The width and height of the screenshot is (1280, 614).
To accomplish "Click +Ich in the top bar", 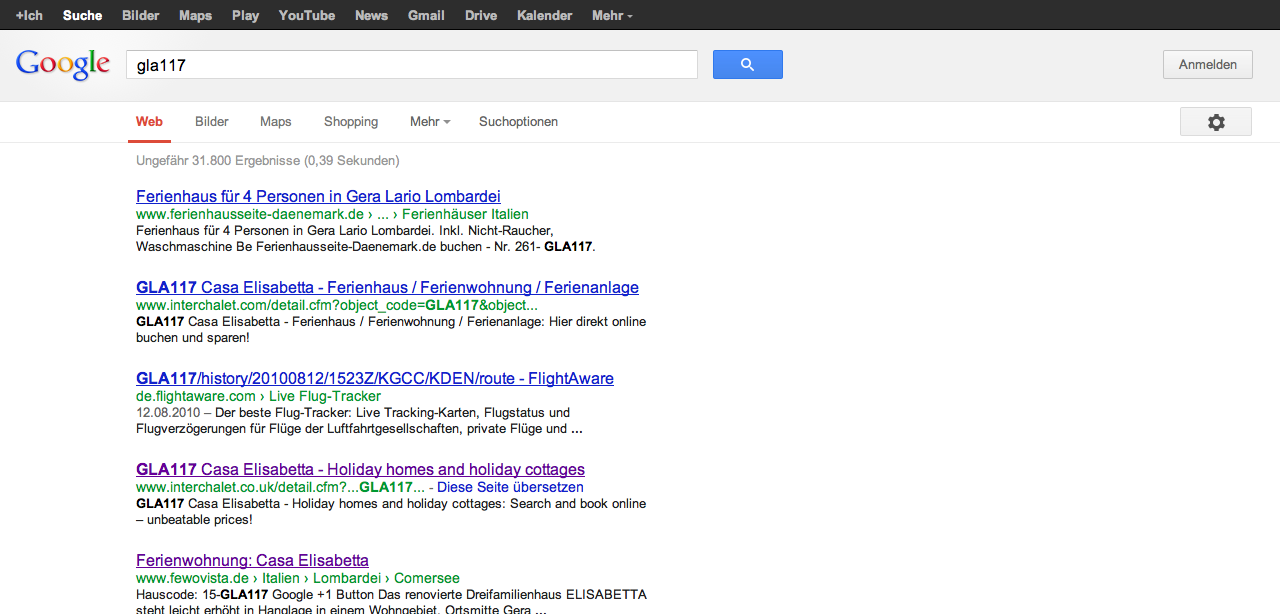I will (29, 15).
